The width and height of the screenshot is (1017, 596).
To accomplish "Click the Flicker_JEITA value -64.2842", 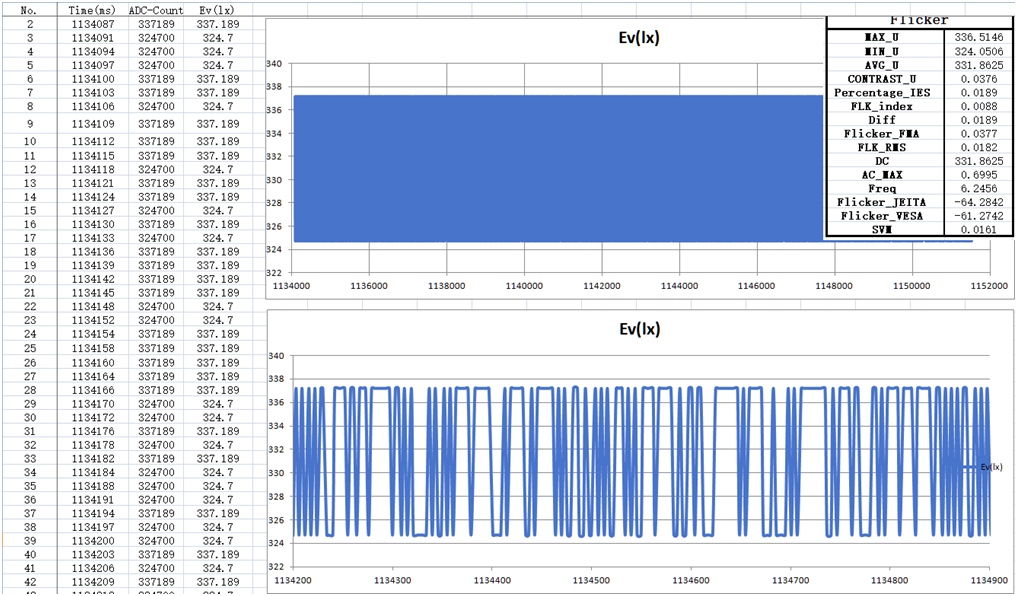I will (977, 202).
